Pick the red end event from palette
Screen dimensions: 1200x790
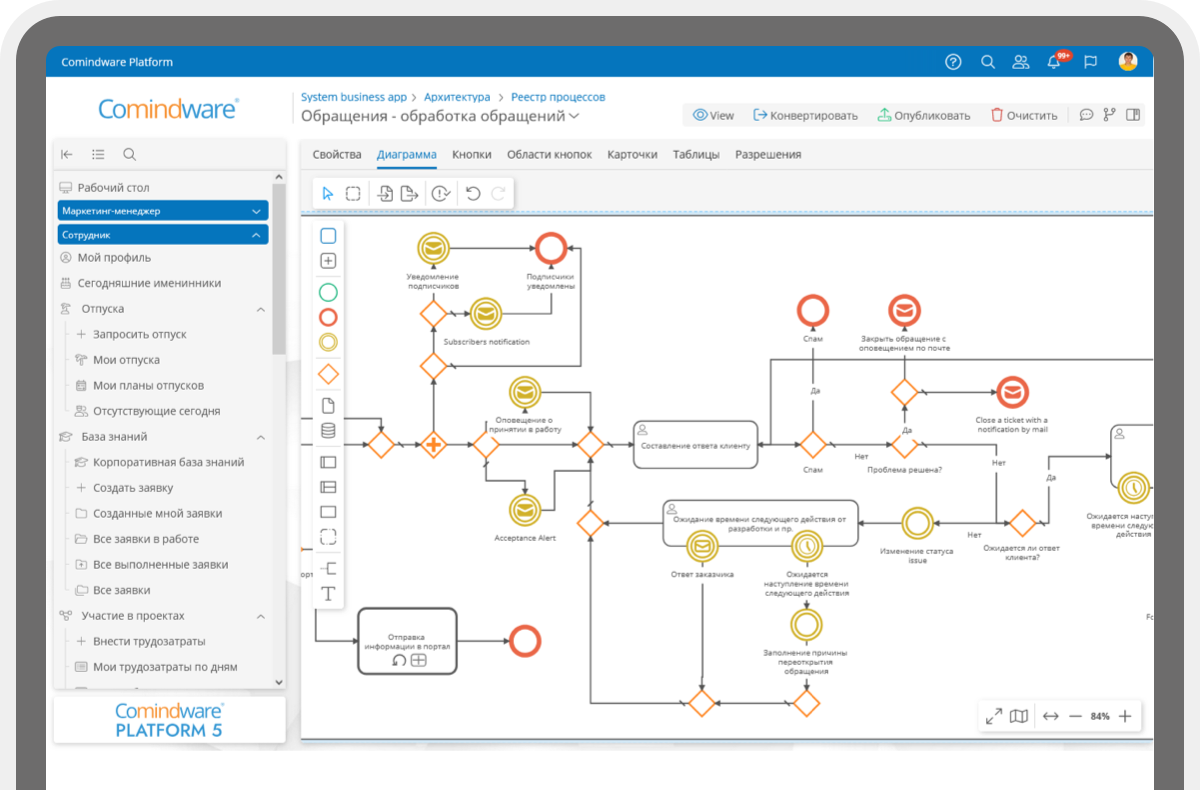pyautogui.click(x=328, y=317)
